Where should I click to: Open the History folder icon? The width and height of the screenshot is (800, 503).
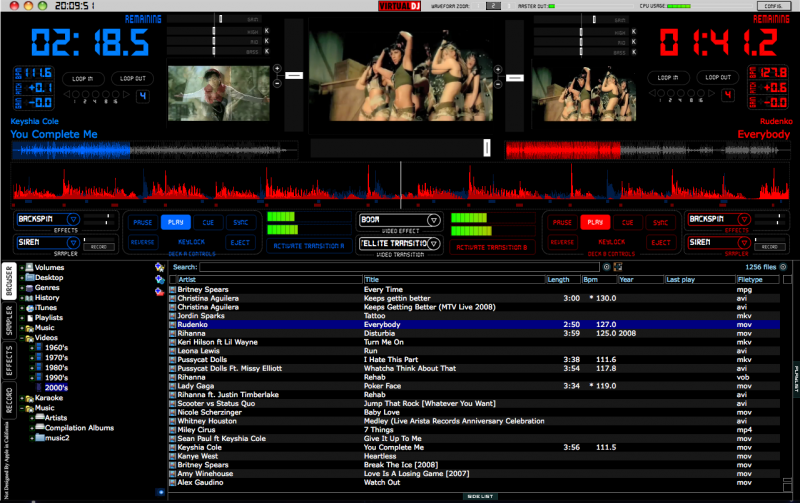(x=30, y=297)
